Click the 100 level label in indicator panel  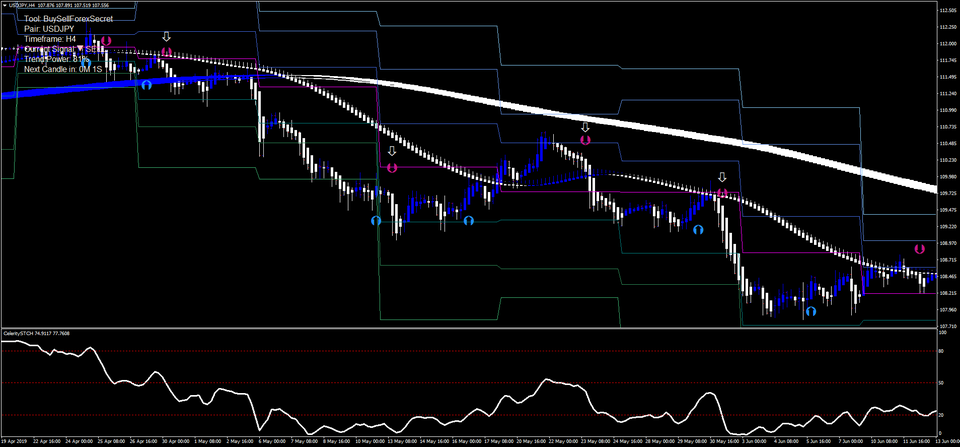(x=945, y=331)
